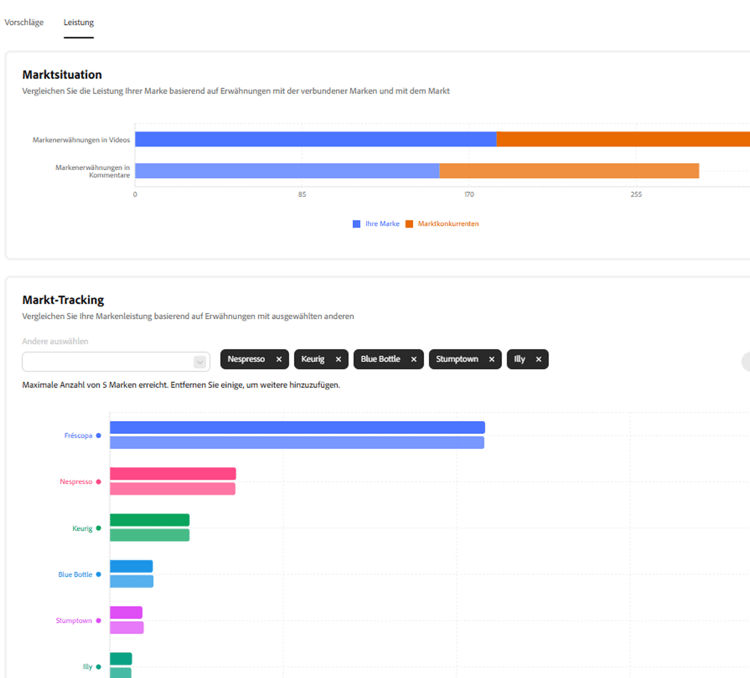This screenshot has width=750, height=678.
Task: Toggle the Marktkonkurrenten legend entry
Action: [442, 224]
